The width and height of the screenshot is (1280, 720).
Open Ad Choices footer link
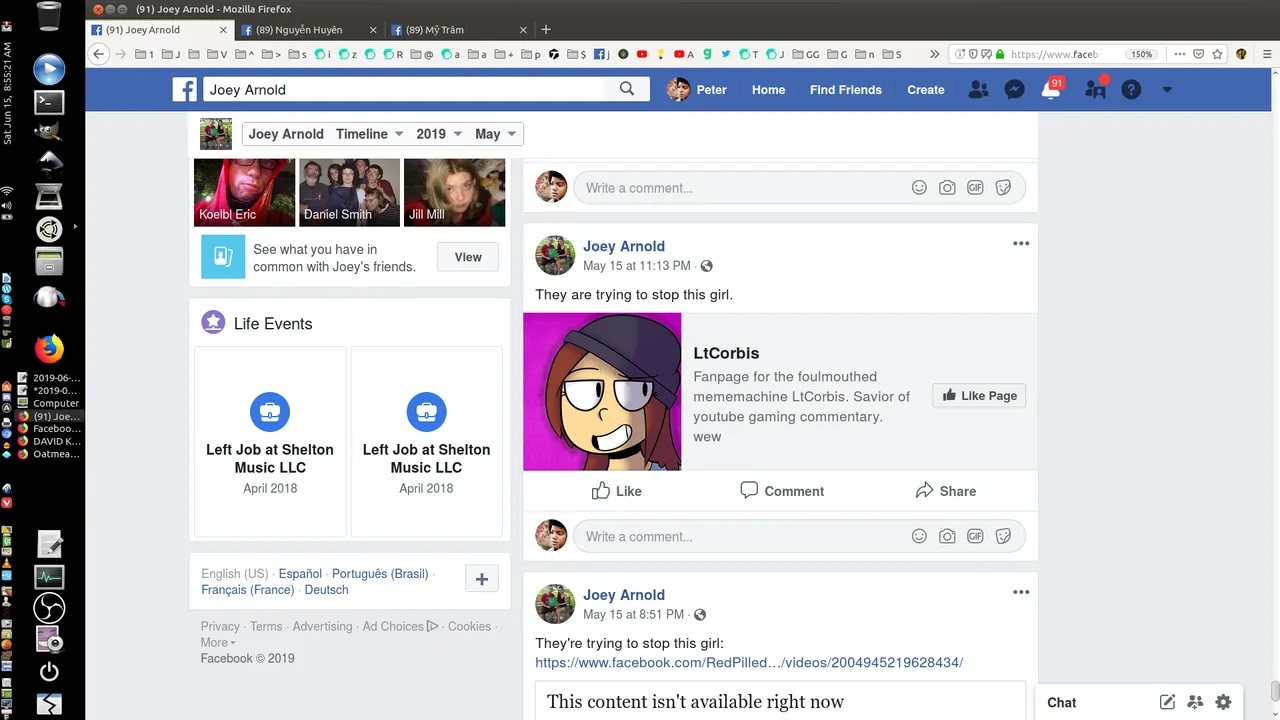tap(400, 627)
